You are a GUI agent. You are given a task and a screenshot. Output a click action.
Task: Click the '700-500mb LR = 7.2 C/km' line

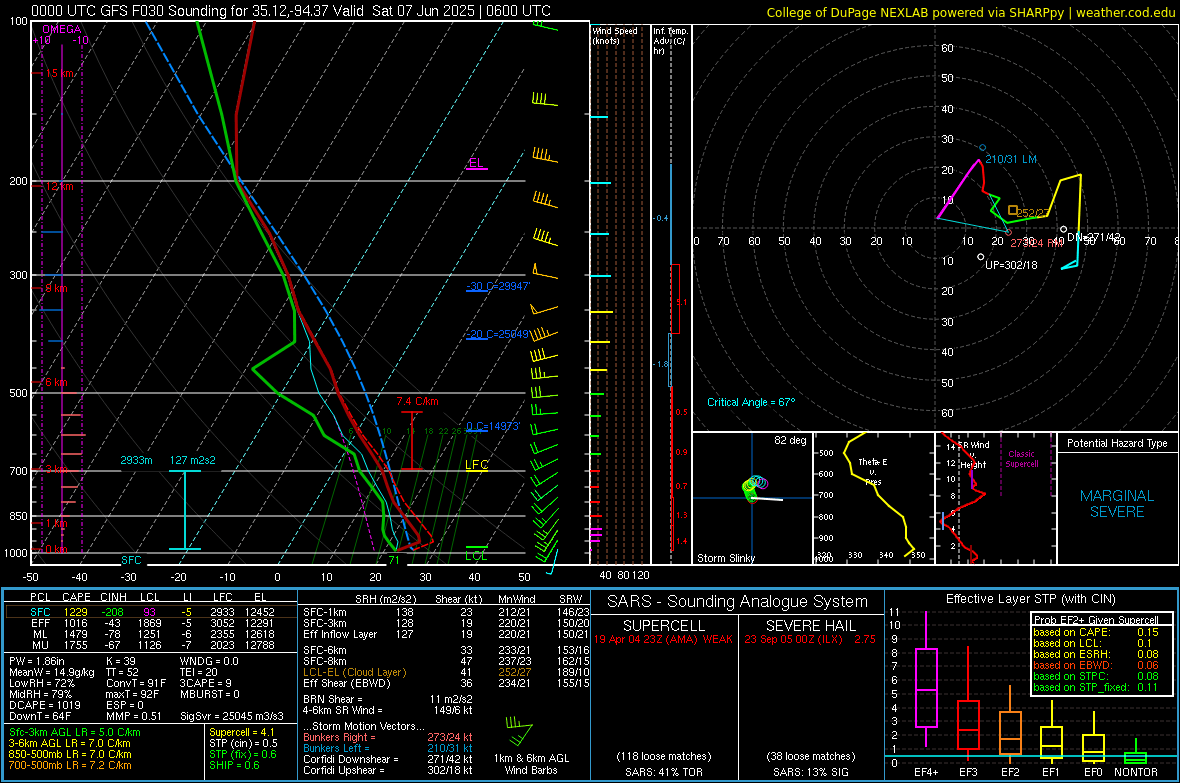[x=70, y=765]
